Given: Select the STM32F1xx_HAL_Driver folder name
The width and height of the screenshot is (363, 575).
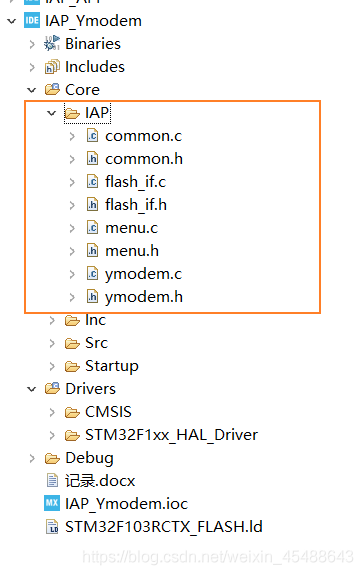Looking at the screenshot, I should [x=172, y=435].
